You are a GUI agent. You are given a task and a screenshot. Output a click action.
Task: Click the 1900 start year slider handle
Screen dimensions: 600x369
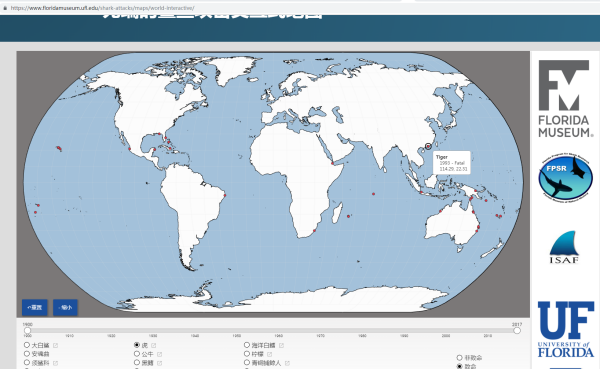tap(28, 330)
